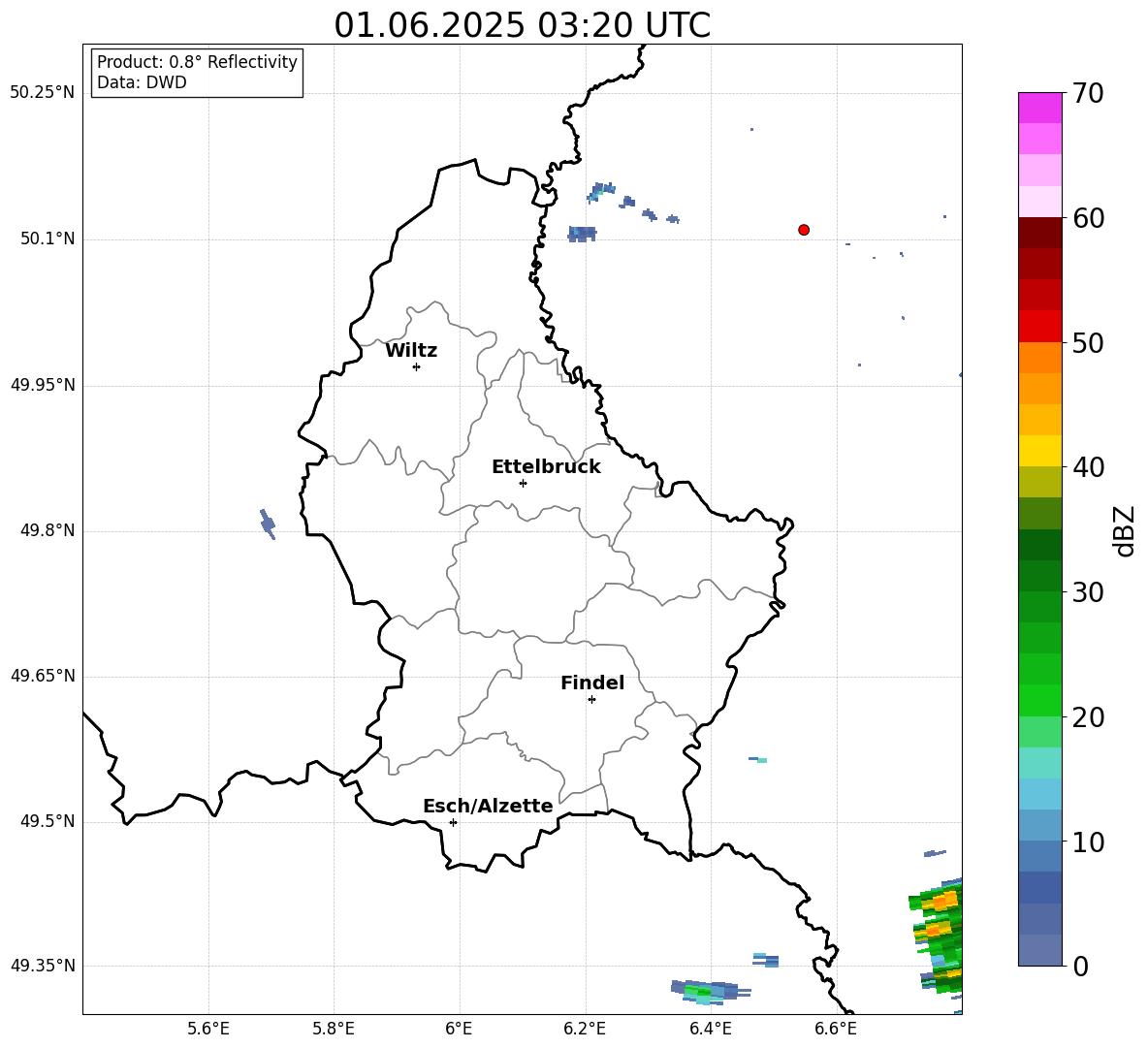Click the blue echo patch near 50.1°N, 6.2°E
The height and width of the screenshot is (1048, 1148).
pos(582,235)
